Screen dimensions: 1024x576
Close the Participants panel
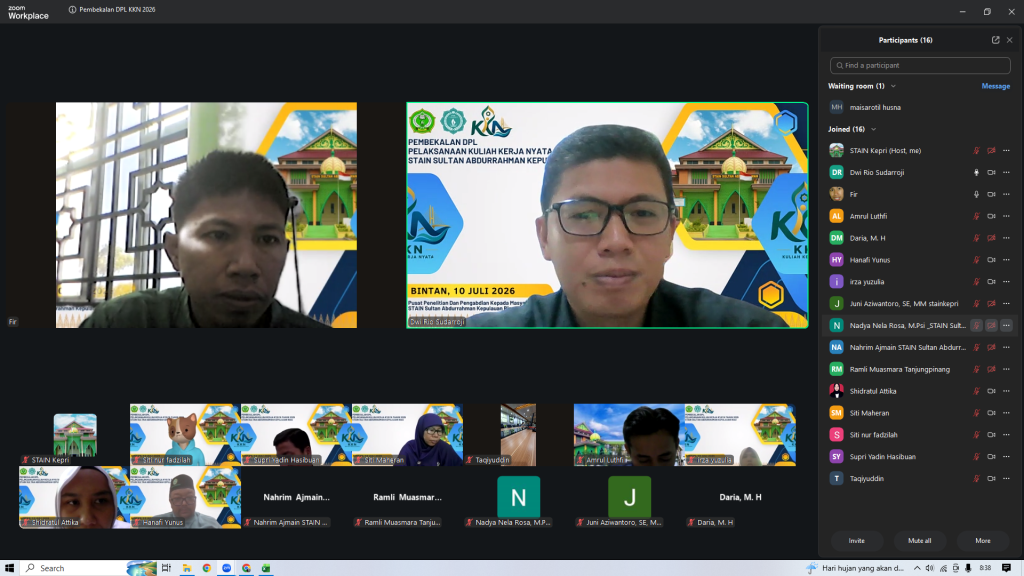click(x=1010, y=40)
